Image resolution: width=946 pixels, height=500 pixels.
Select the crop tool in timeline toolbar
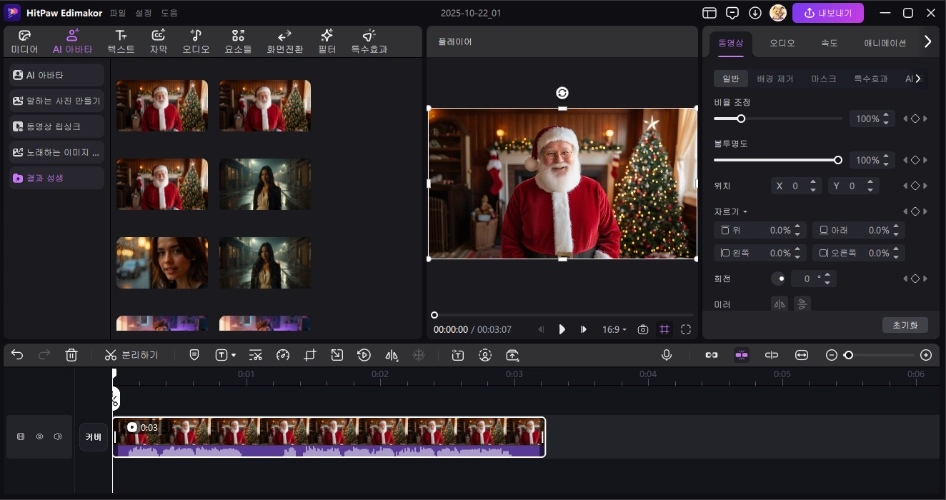click(x=310, y=355)
